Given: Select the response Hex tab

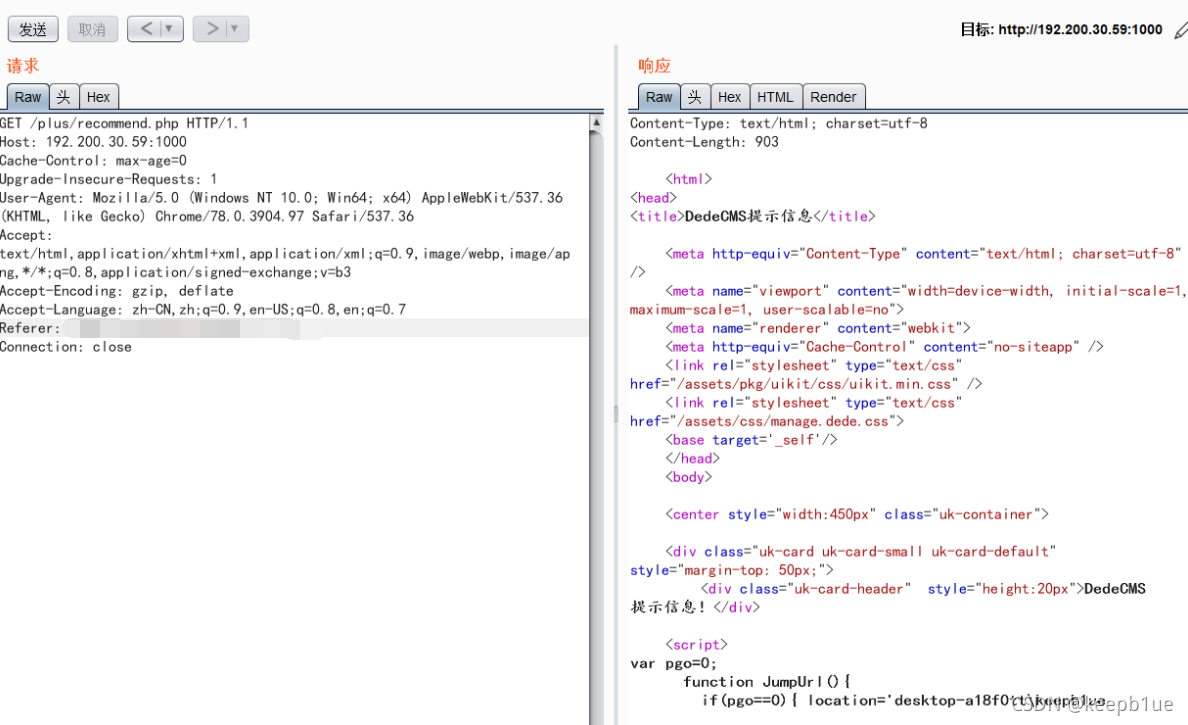Looking at the screenshot, I should [x=730, y=97].
